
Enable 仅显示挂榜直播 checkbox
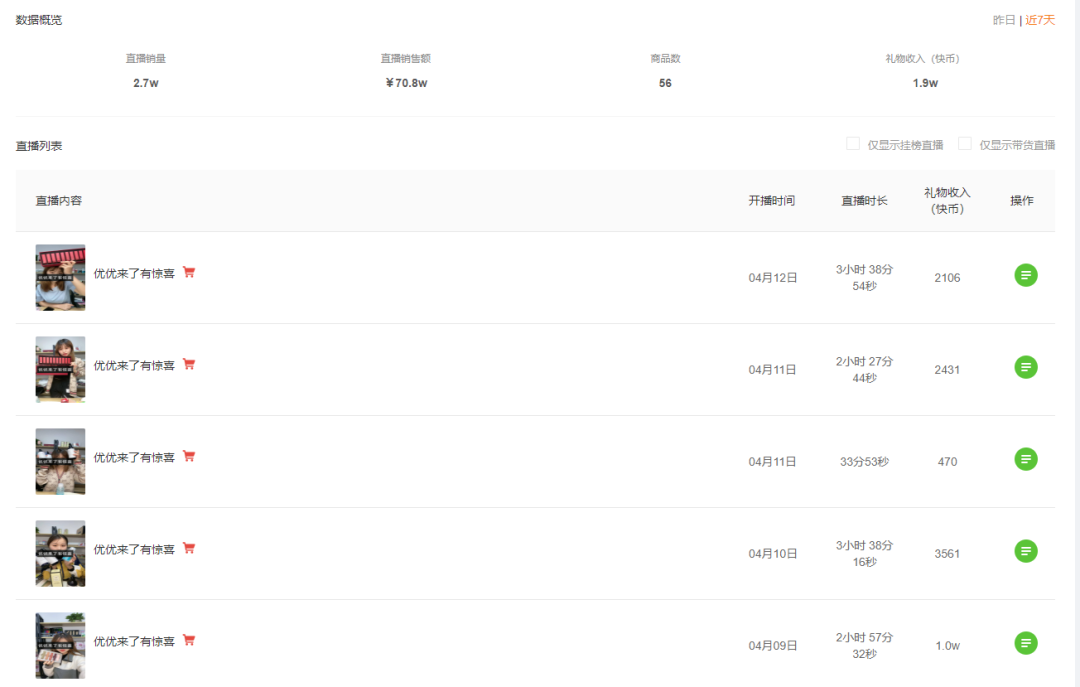853,143
